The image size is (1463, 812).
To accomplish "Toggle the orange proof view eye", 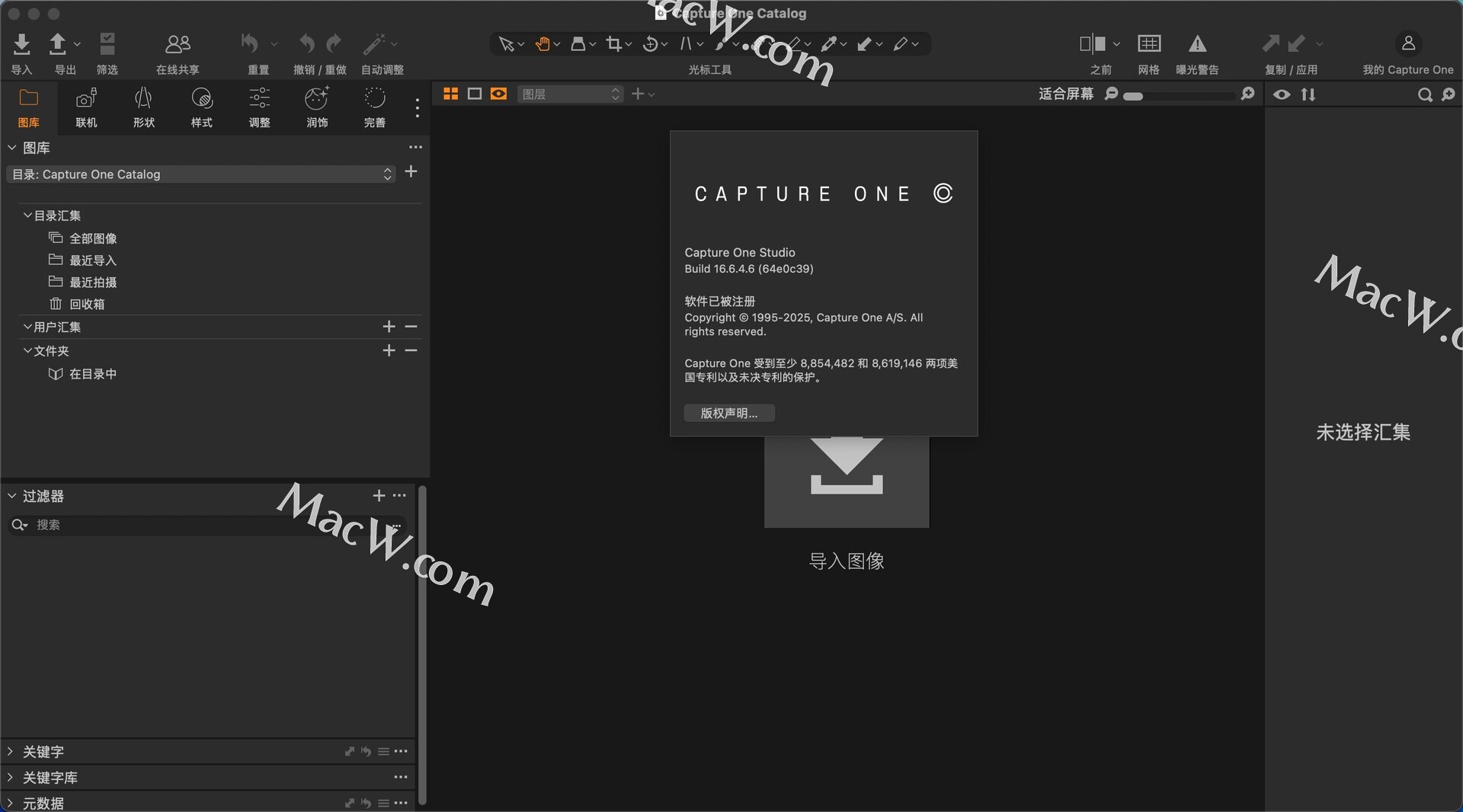I will click(499, 94).
